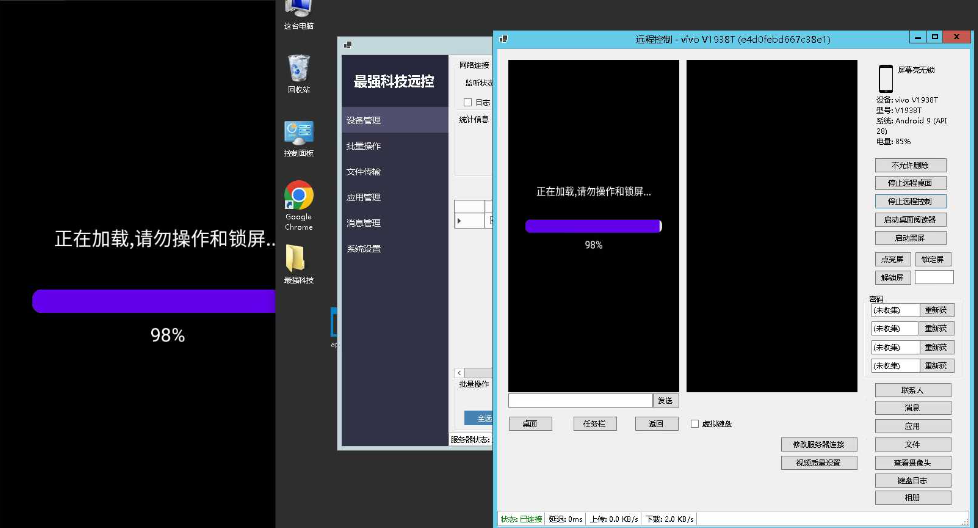
Task: Click the 任务栏 button
Action: [x=594, y=424]
